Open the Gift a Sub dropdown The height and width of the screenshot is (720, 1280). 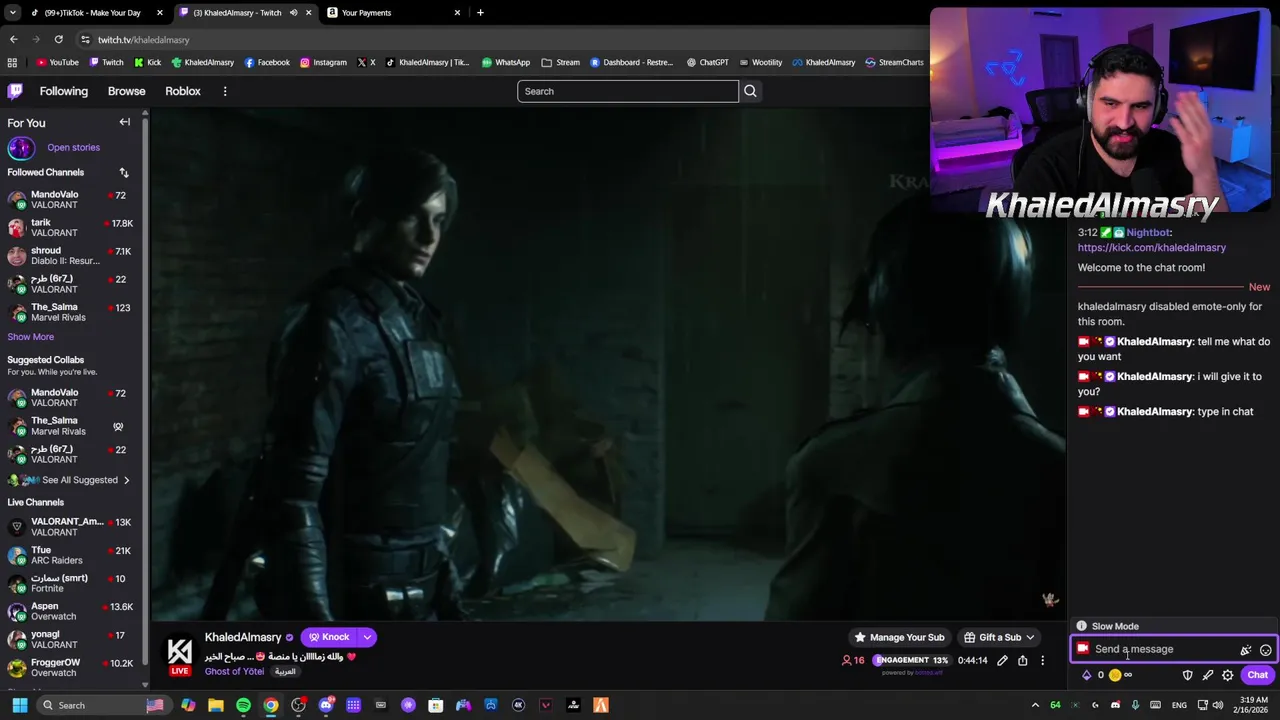point(999,637)
